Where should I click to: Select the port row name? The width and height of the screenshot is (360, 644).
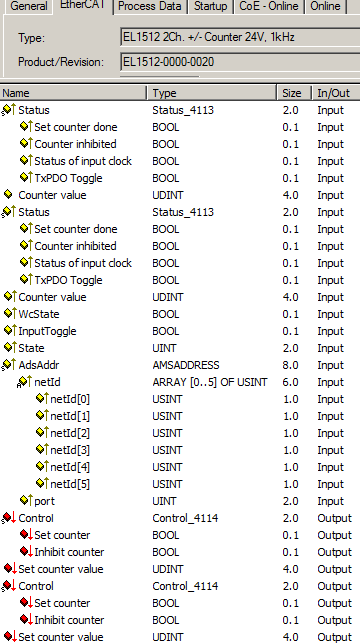click(44, 501)
